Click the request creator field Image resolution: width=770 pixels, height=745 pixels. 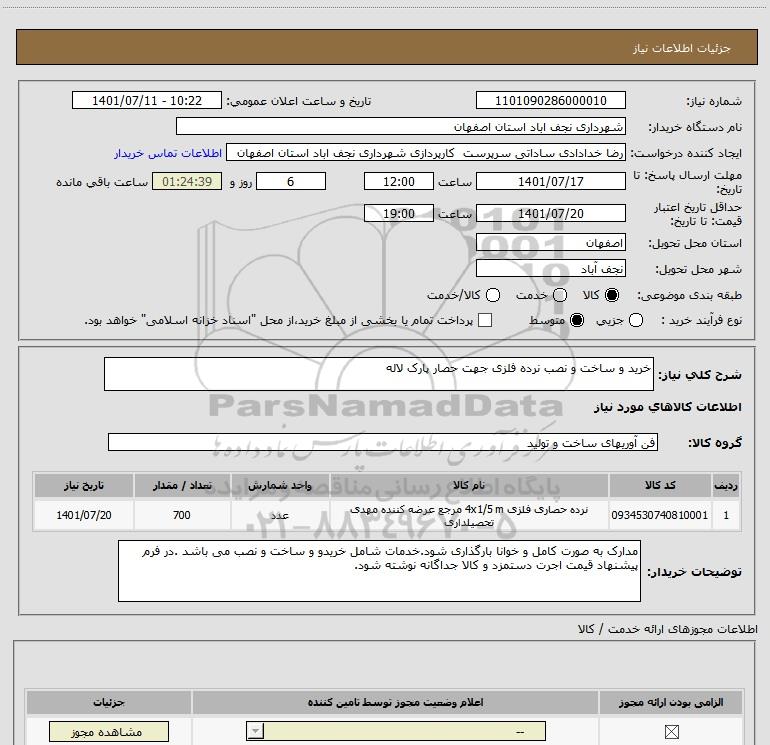click(426, 153)
